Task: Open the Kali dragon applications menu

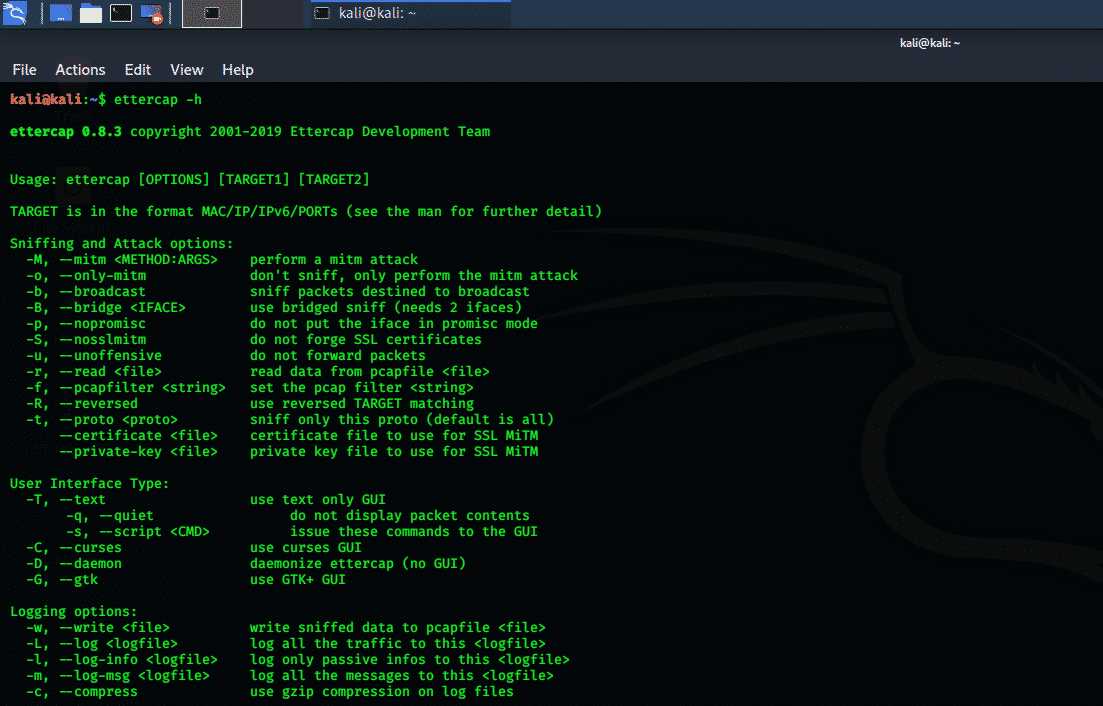Action: click(x=15, y=13)
